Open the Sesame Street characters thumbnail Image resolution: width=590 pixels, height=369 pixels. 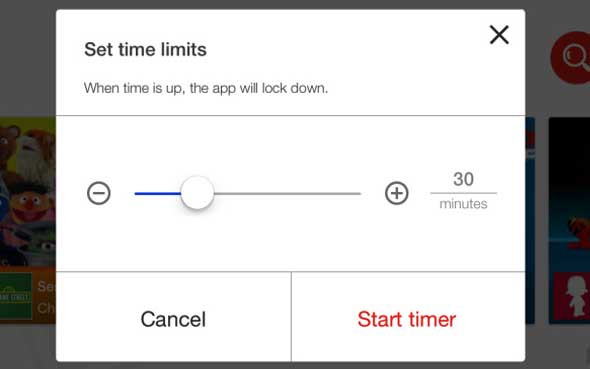tap(28, 192)
